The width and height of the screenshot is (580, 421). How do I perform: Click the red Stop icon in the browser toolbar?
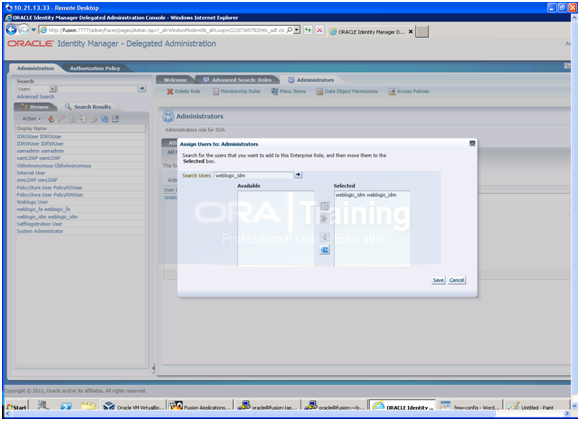(320, 30)
